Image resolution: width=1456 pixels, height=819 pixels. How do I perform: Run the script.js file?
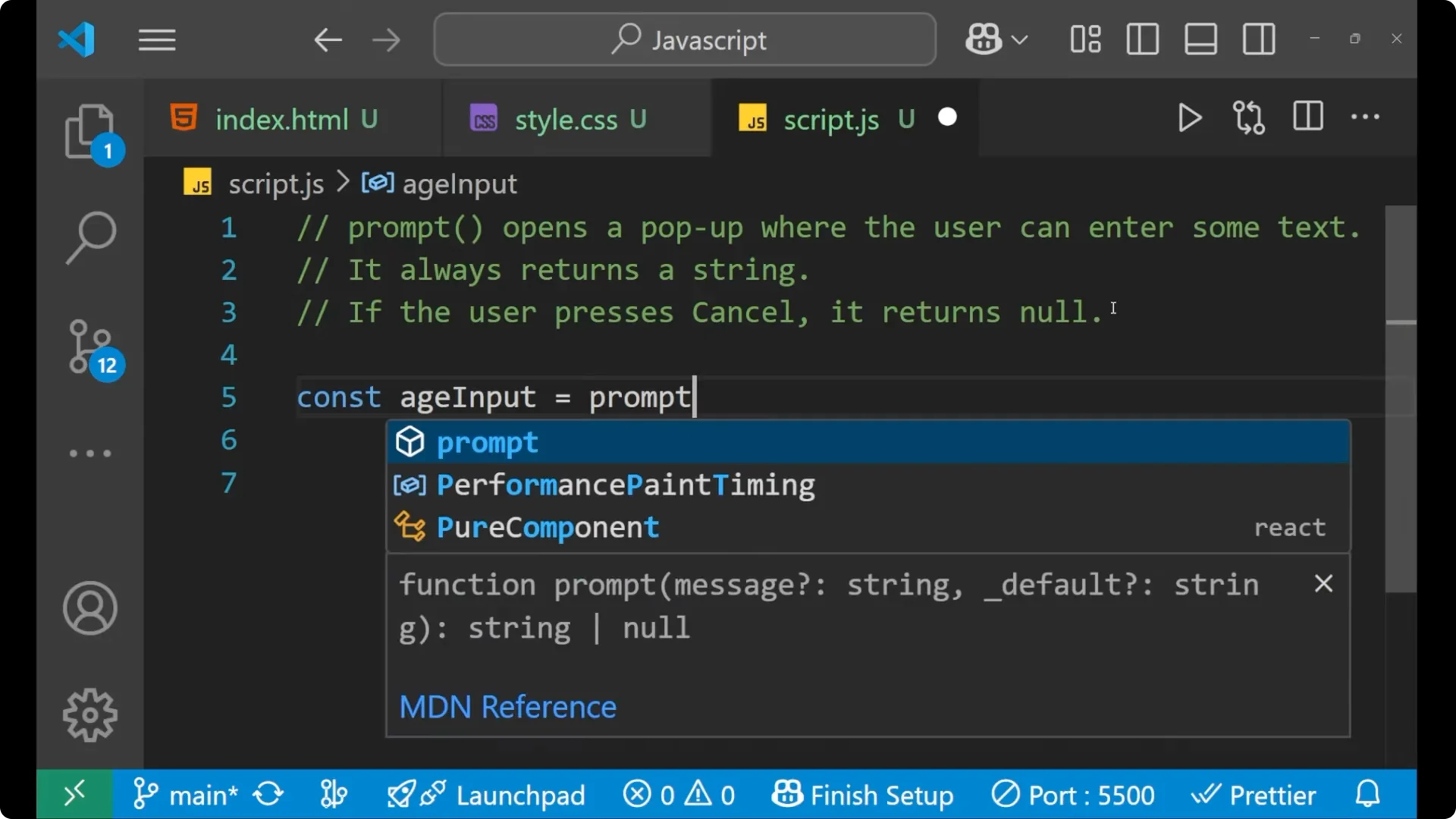[x=1189, y=118]
